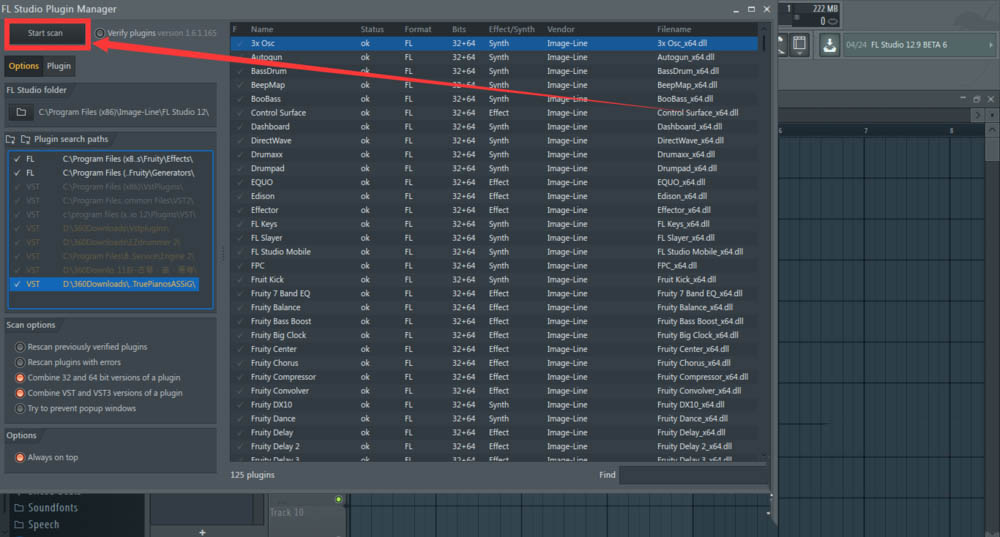This screenshot has height=537, width=1000.
Task: Sort plugin list by Name column
Action: pyautogui.click(x=261, y=29)
